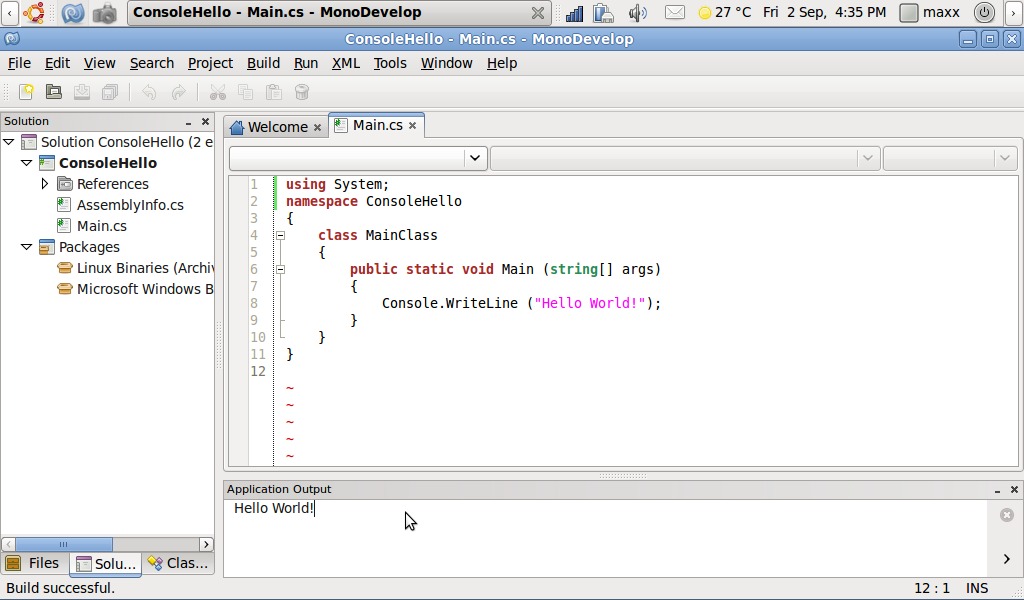Viewport: 1024px width, 600px height.
Task: Minimize the Application Output pad
Action: [997, 490]
